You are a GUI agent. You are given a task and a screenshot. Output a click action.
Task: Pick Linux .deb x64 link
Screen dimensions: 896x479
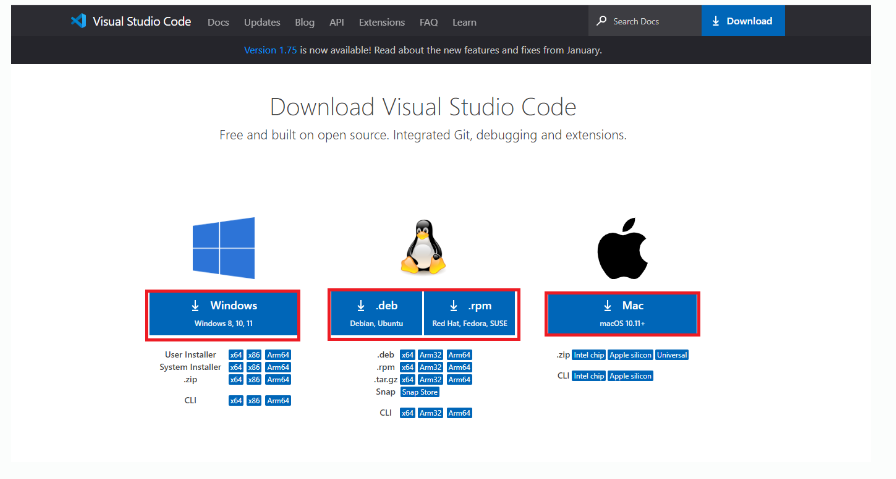(407, 355)
